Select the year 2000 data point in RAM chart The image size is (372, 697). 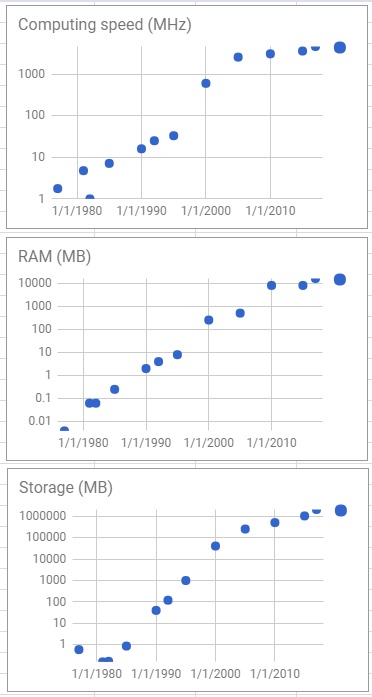click(x=208, y=320)
